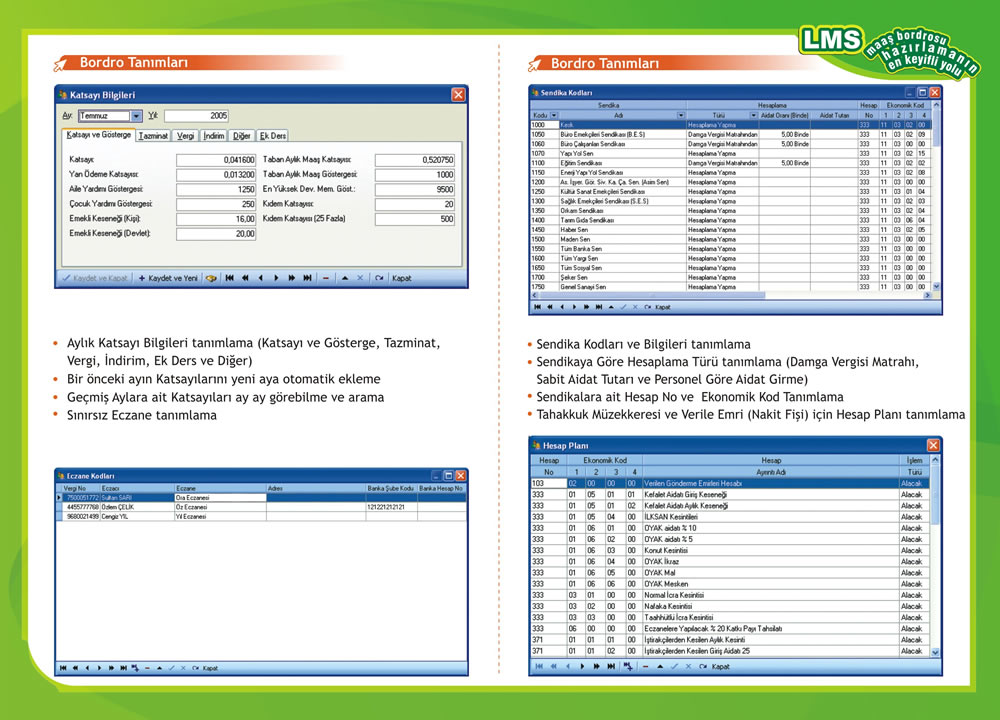
Task: Select the Eğitim Sendikası row
Action: coord(730,163)
